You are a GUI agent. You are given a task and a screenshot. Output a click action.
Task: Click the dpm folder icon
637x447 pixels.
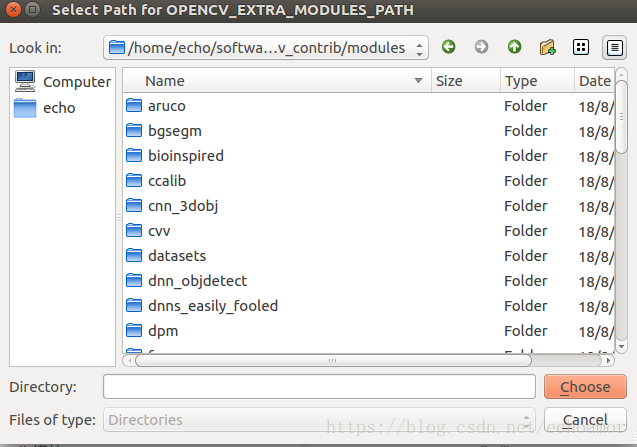[x=134, y=331]
